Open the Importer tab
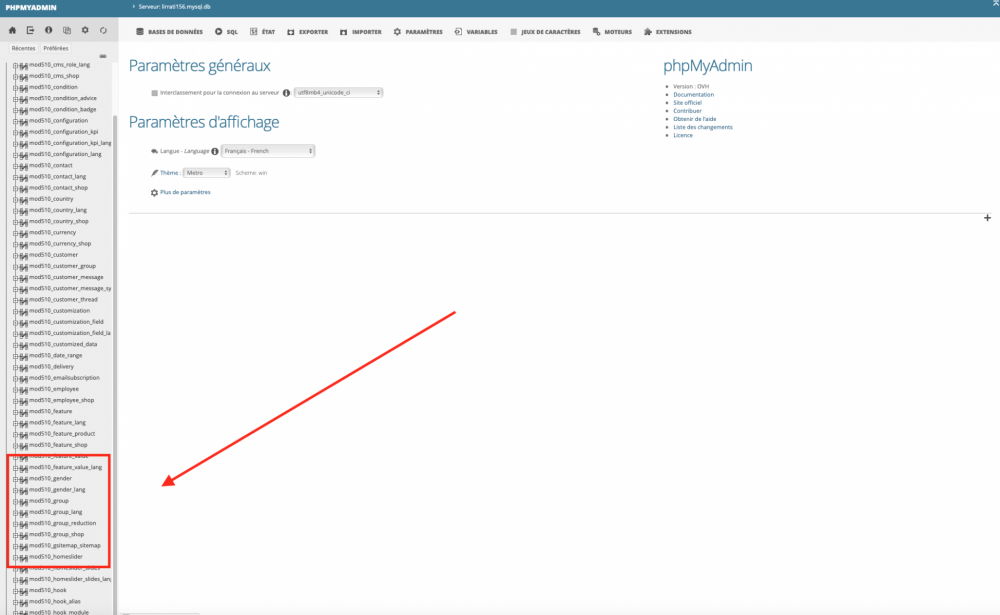Image resolution: width=1000 pixels, height=615 pixels. click(361, 32)
